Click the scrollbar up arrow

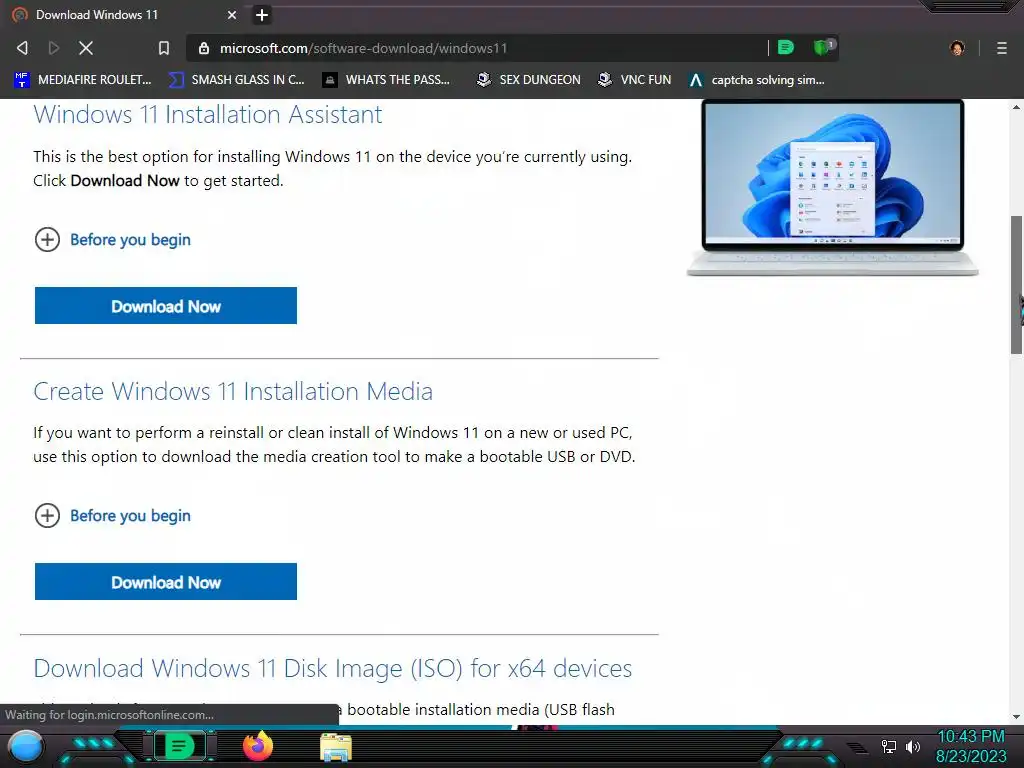(1016, 106)
